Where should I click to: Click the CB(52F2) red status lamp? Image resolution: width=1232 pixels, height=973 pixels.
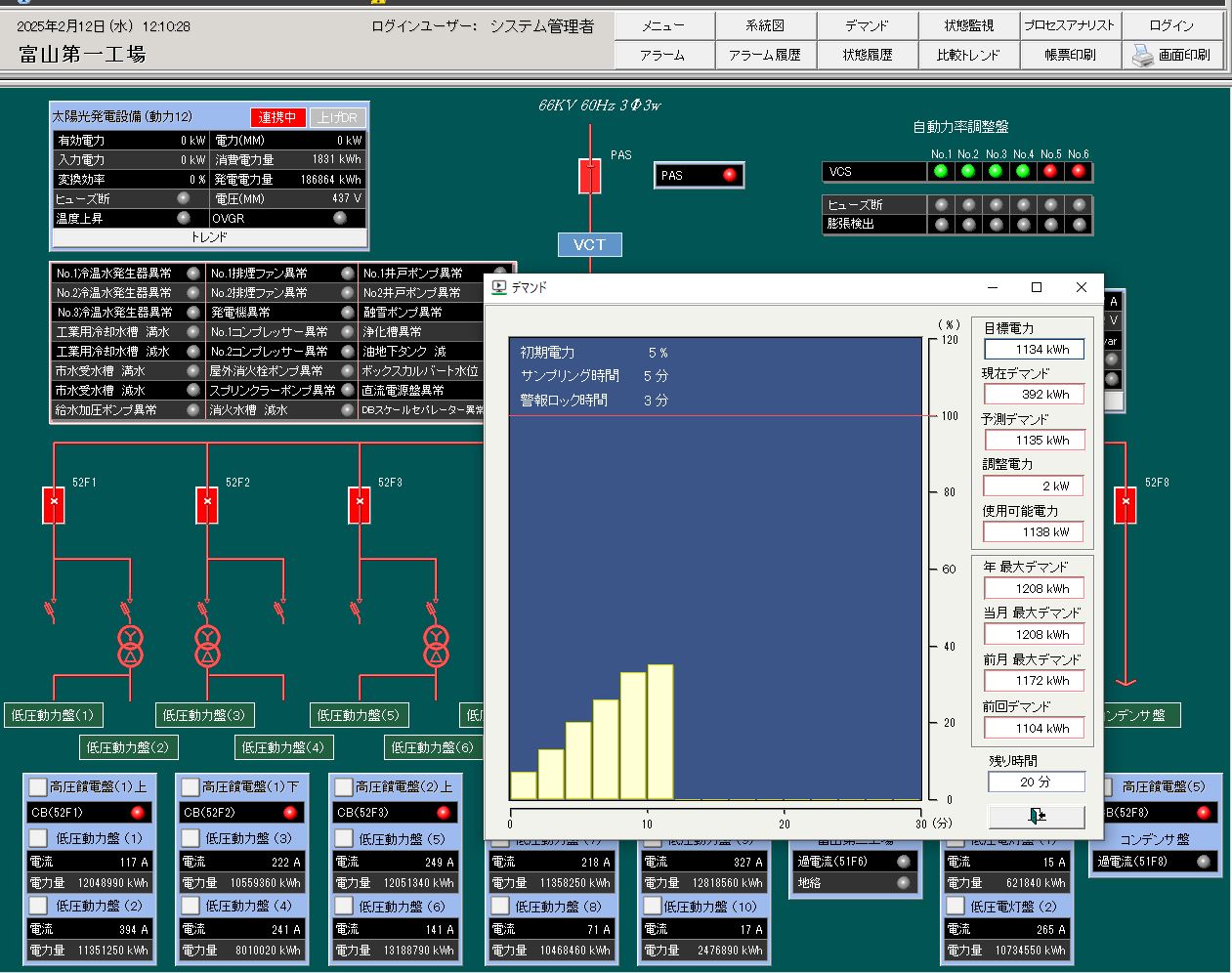pyautogui.click(x=290, y=813)
